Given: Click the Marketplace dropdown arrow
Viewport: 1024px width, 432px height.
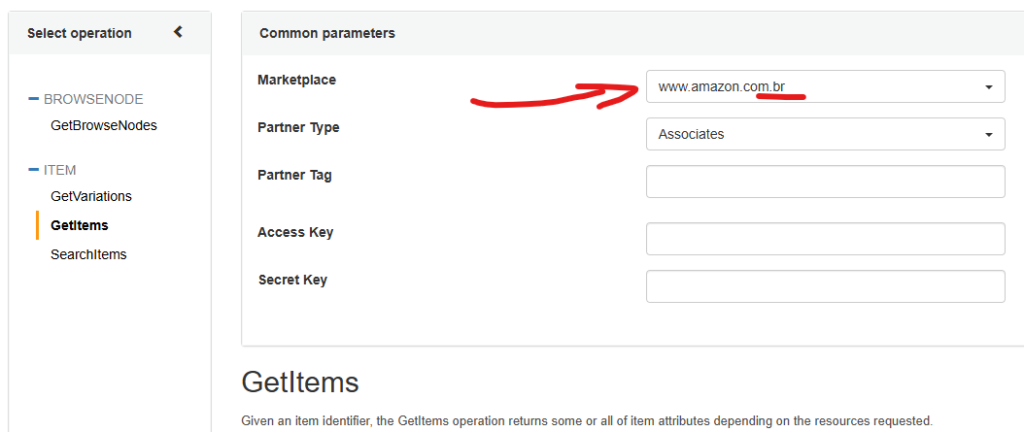Looking at the screenshot, I should [x=989, y=87].
